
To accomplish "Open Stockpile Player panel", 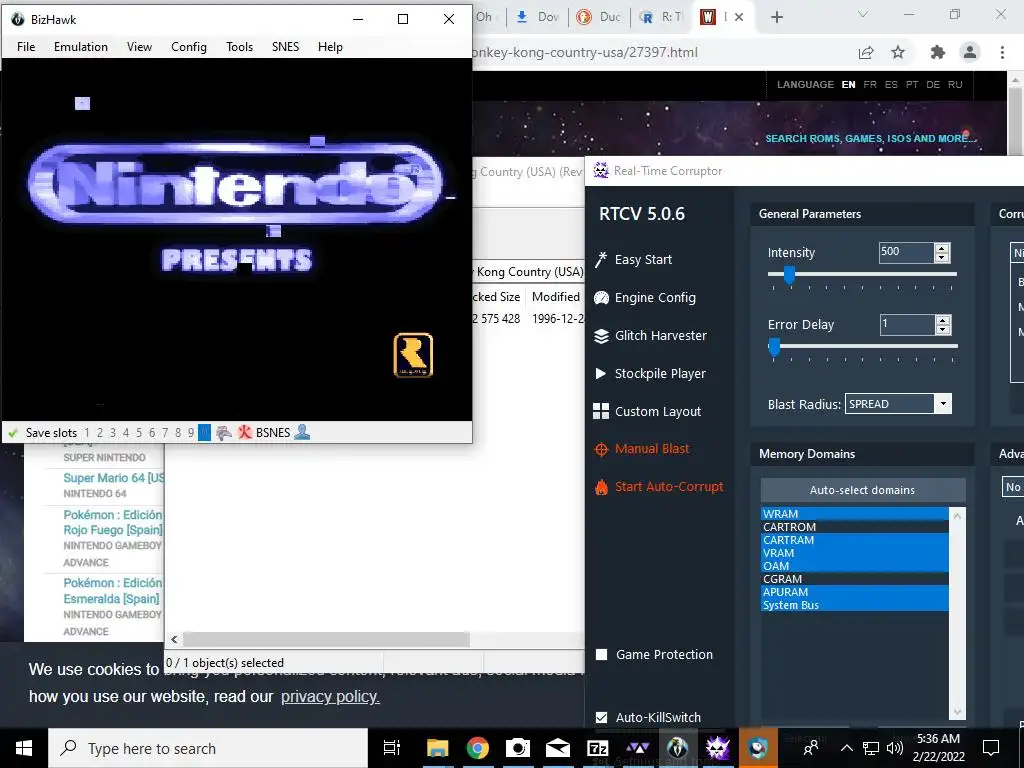I will click(x=650, y=374).
